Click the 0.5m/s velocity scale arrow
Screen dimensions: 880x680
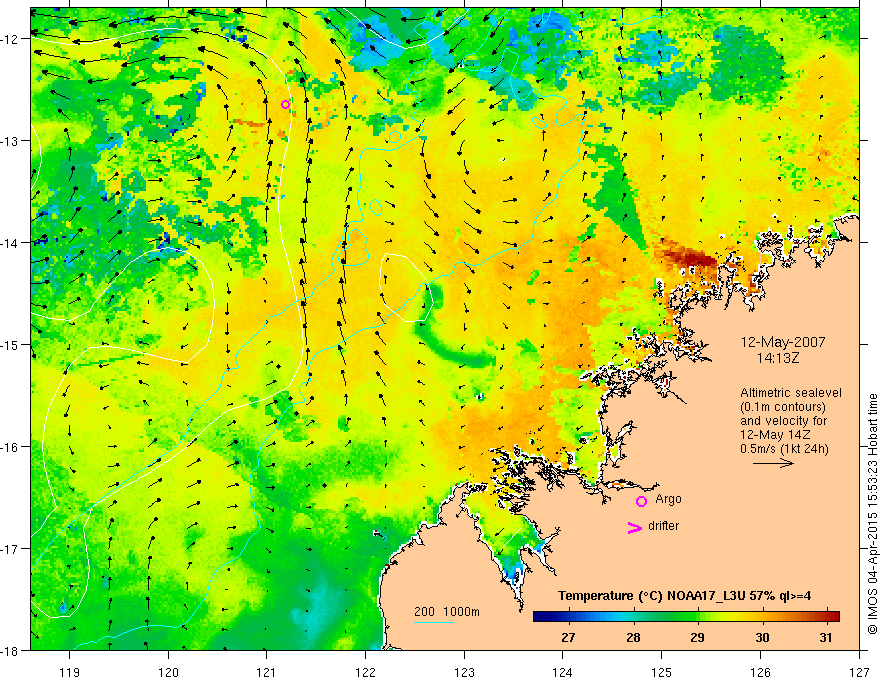773,463
